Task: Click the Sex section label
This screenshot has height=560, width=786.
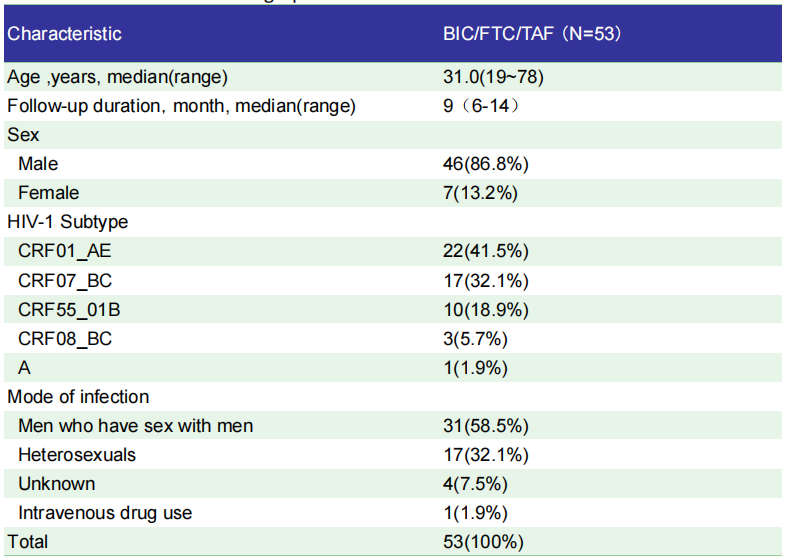Action: (x=23, y=134)
